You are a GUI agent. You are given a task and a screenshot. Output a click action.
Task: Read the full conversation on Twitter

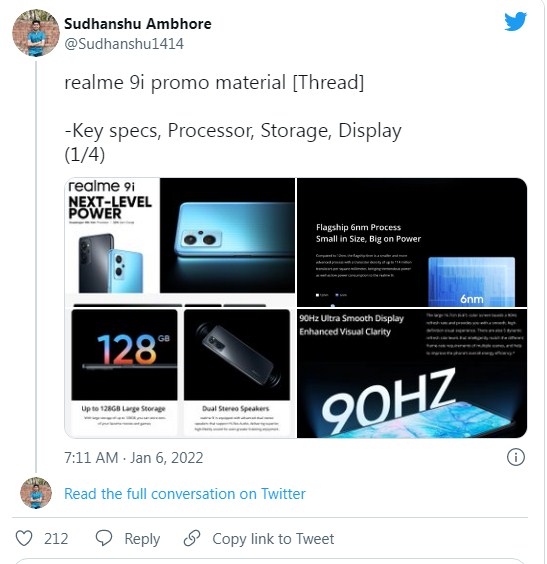pos(185,494)
